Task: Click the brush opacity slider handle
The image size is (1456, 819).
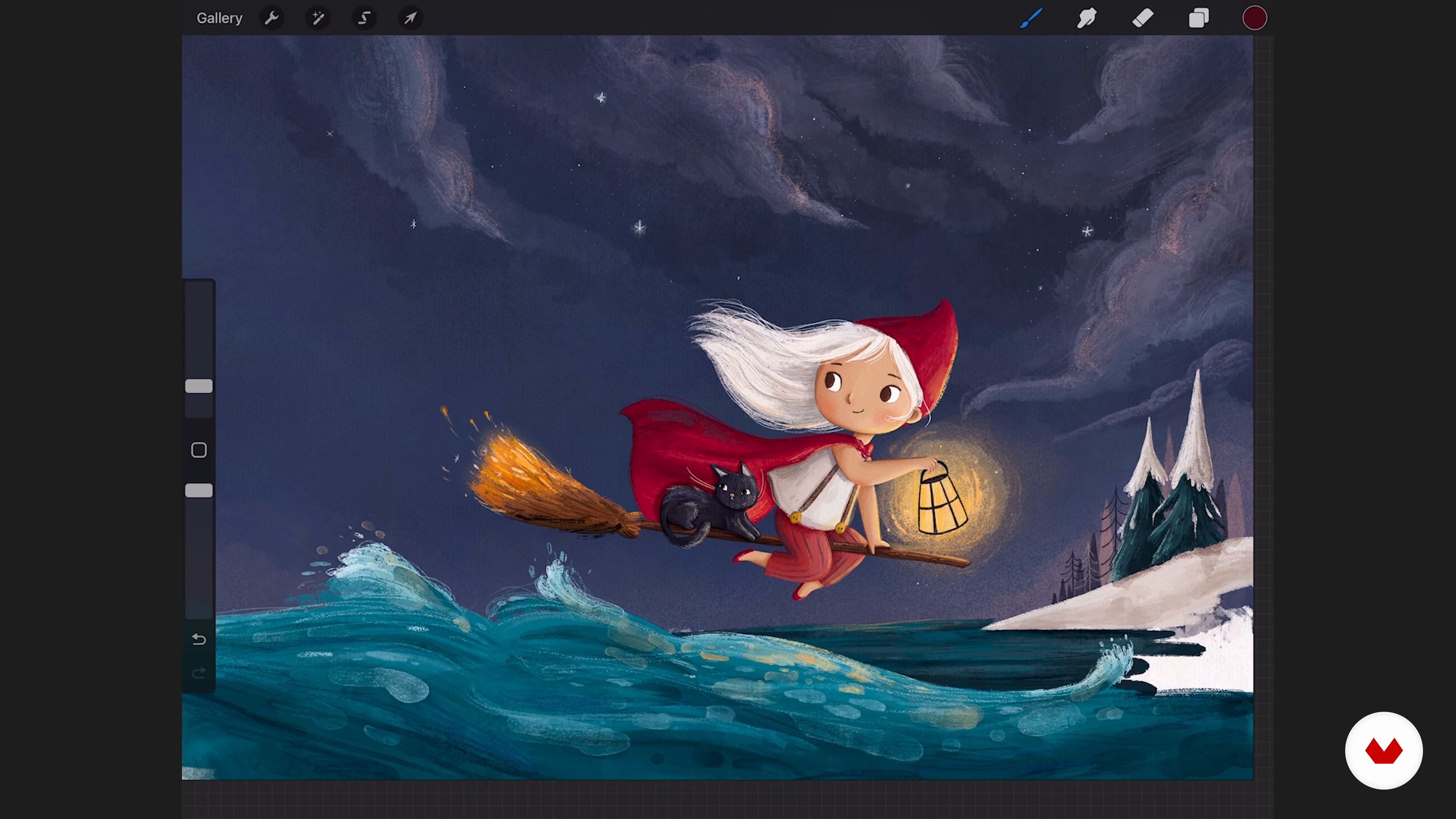Action: click(x=199, y=491)
